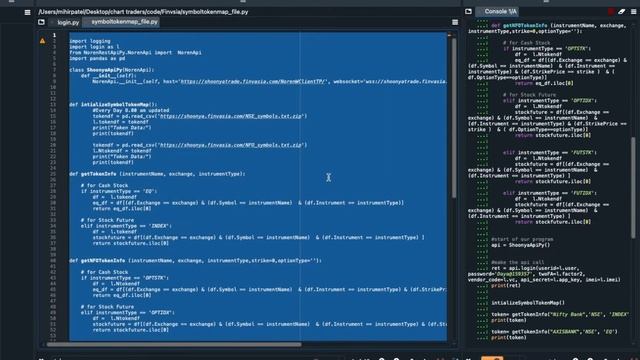Click the 'import logging' line in the editor
This screenshot has height=360, width=640.
click(90, 41)
